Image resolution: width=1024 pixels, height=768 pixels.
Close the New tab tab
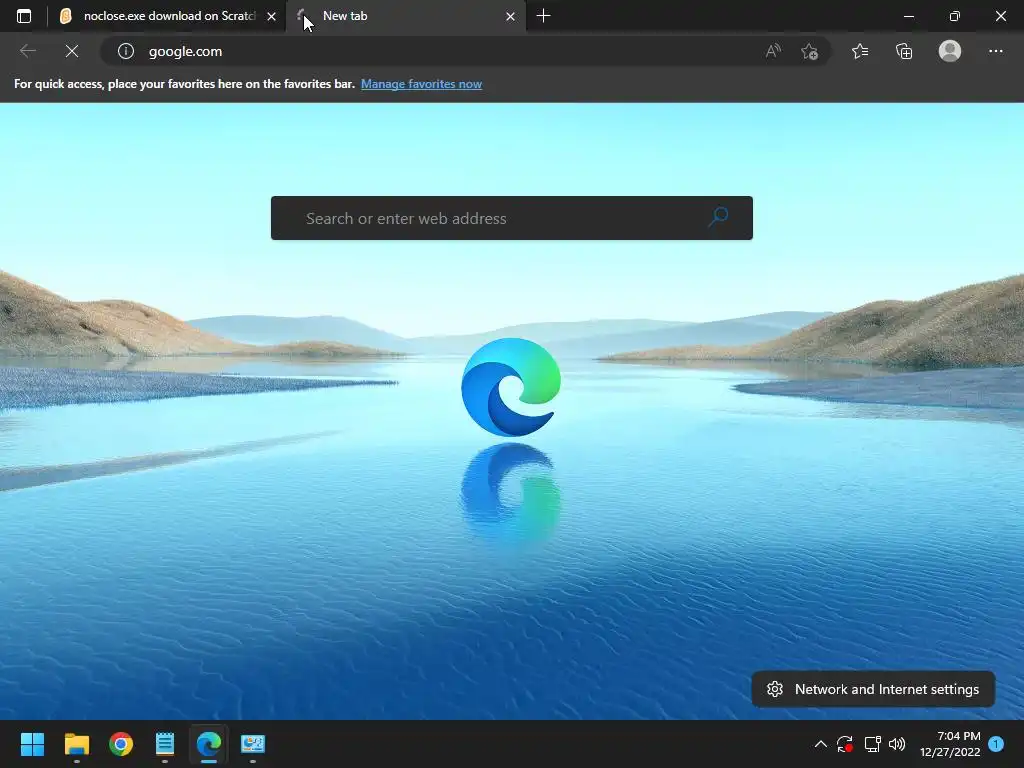click(510, 16)
